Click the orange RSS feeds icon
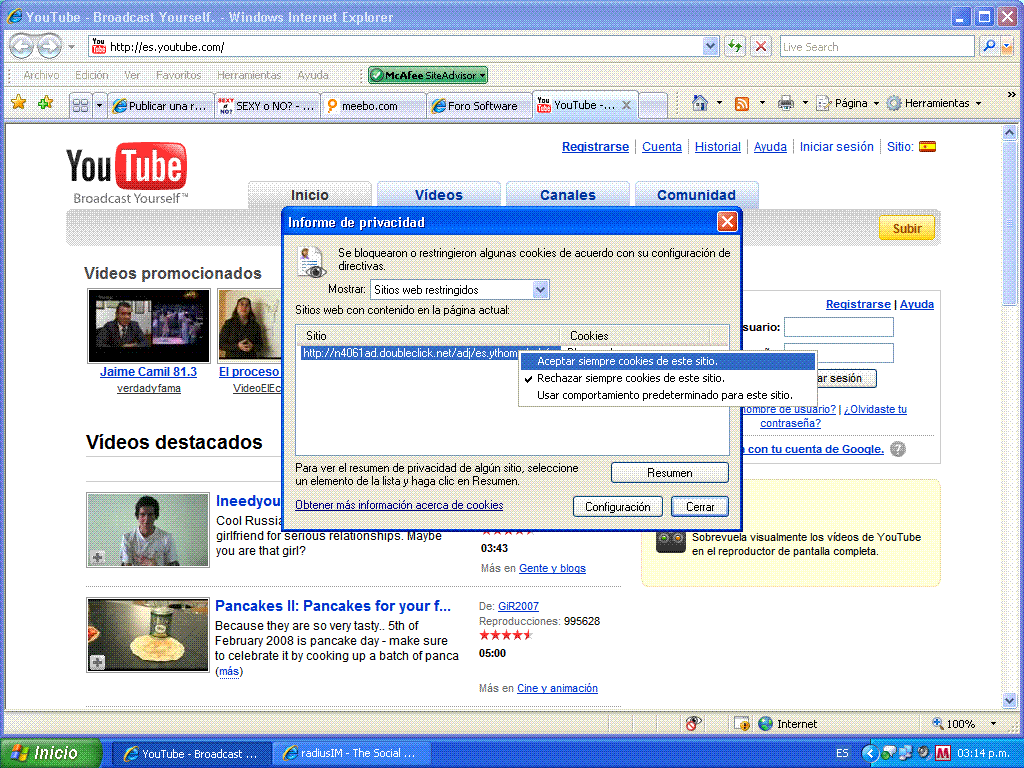The image size is (1024, 768). [742, 103]
